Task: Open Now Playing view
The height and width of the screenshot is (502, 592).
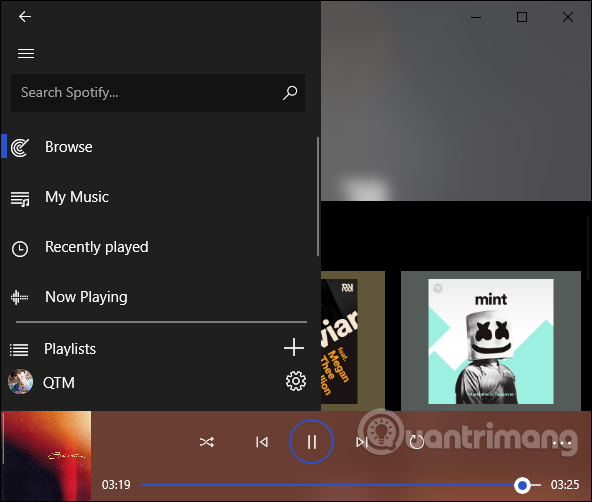Action: coord(86,297)
